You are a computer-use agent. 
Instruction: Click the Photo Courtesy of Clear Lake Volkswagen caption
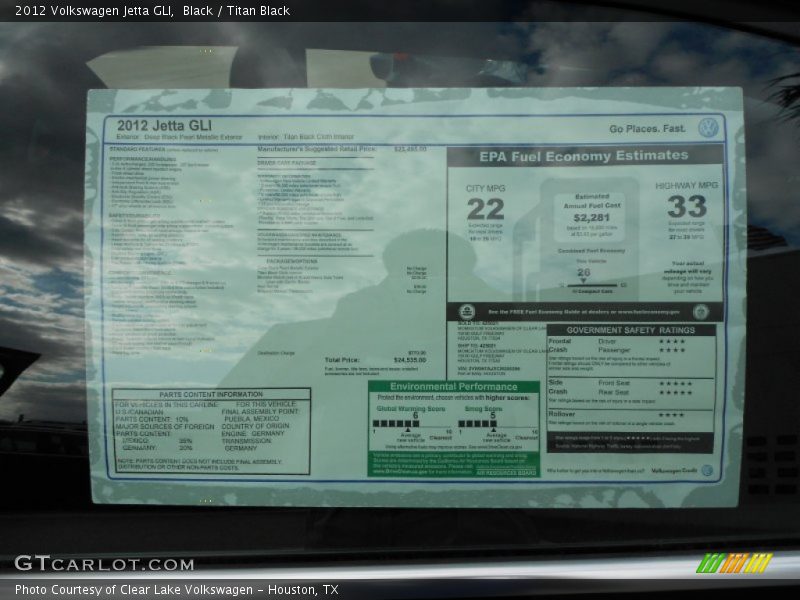177,590
